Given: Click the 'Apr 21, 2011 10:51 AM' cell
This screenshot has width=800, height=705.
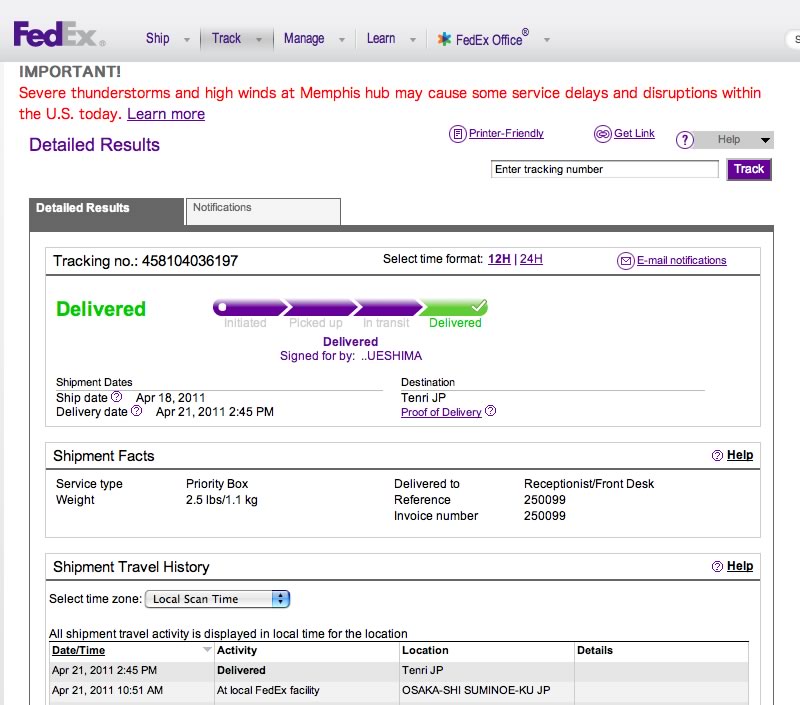Looking at the screenshot, I should pos(107,690).
